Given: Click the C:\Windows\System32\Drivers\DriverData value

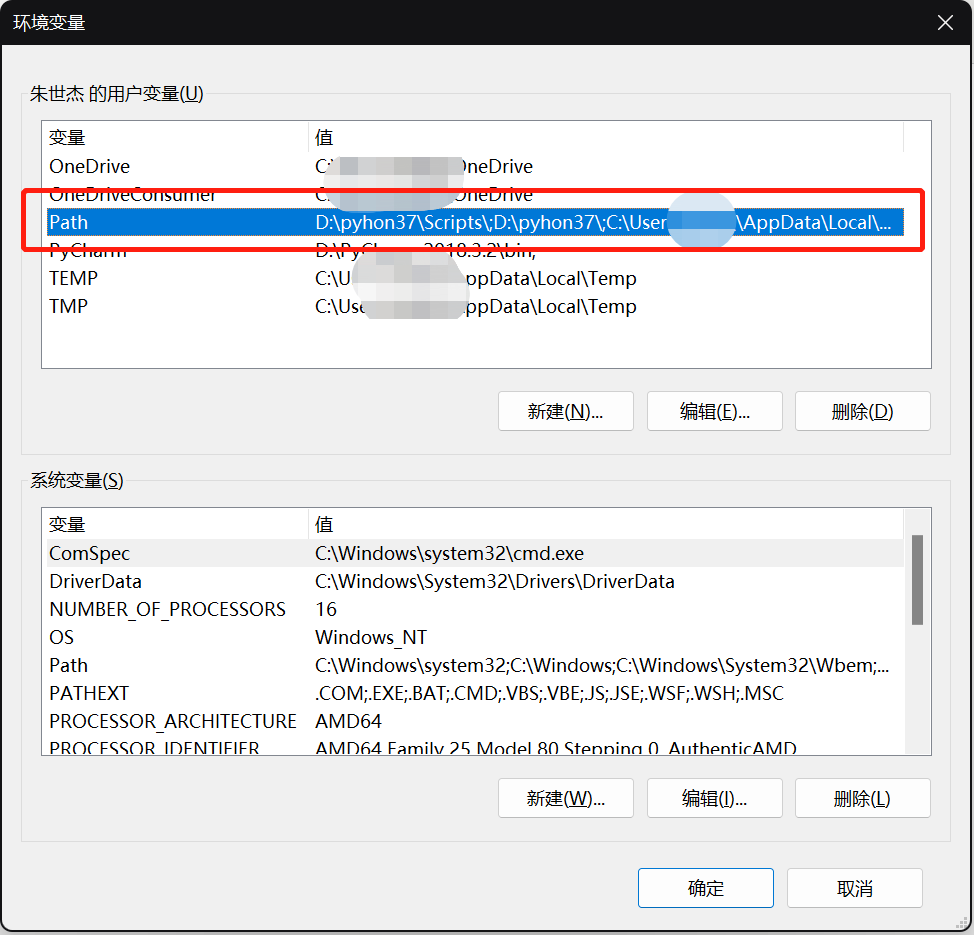Looking at the screenshot, I should click(x=494, y=581).
